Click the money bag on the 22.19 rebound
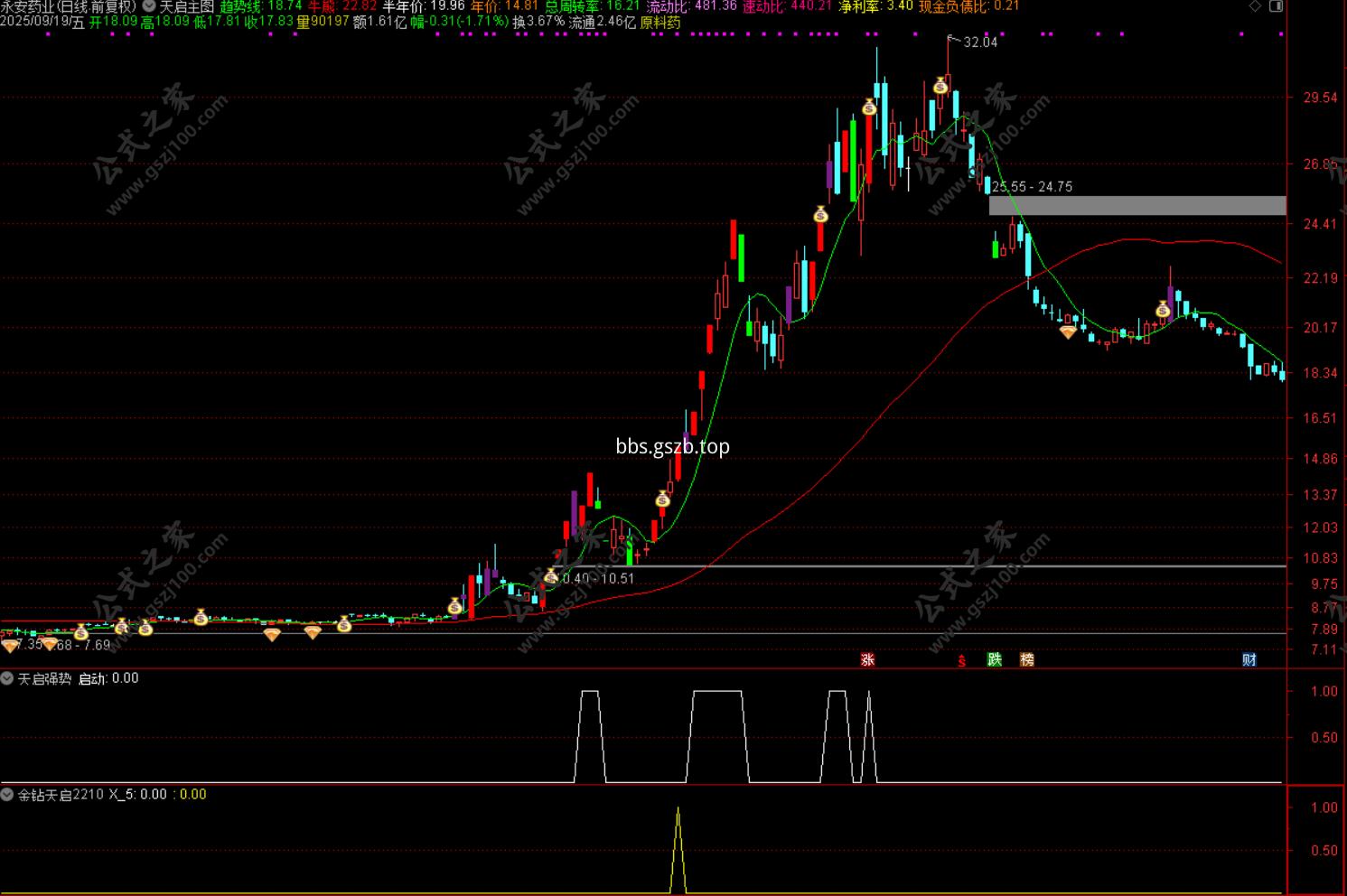 coord(1163,310)
